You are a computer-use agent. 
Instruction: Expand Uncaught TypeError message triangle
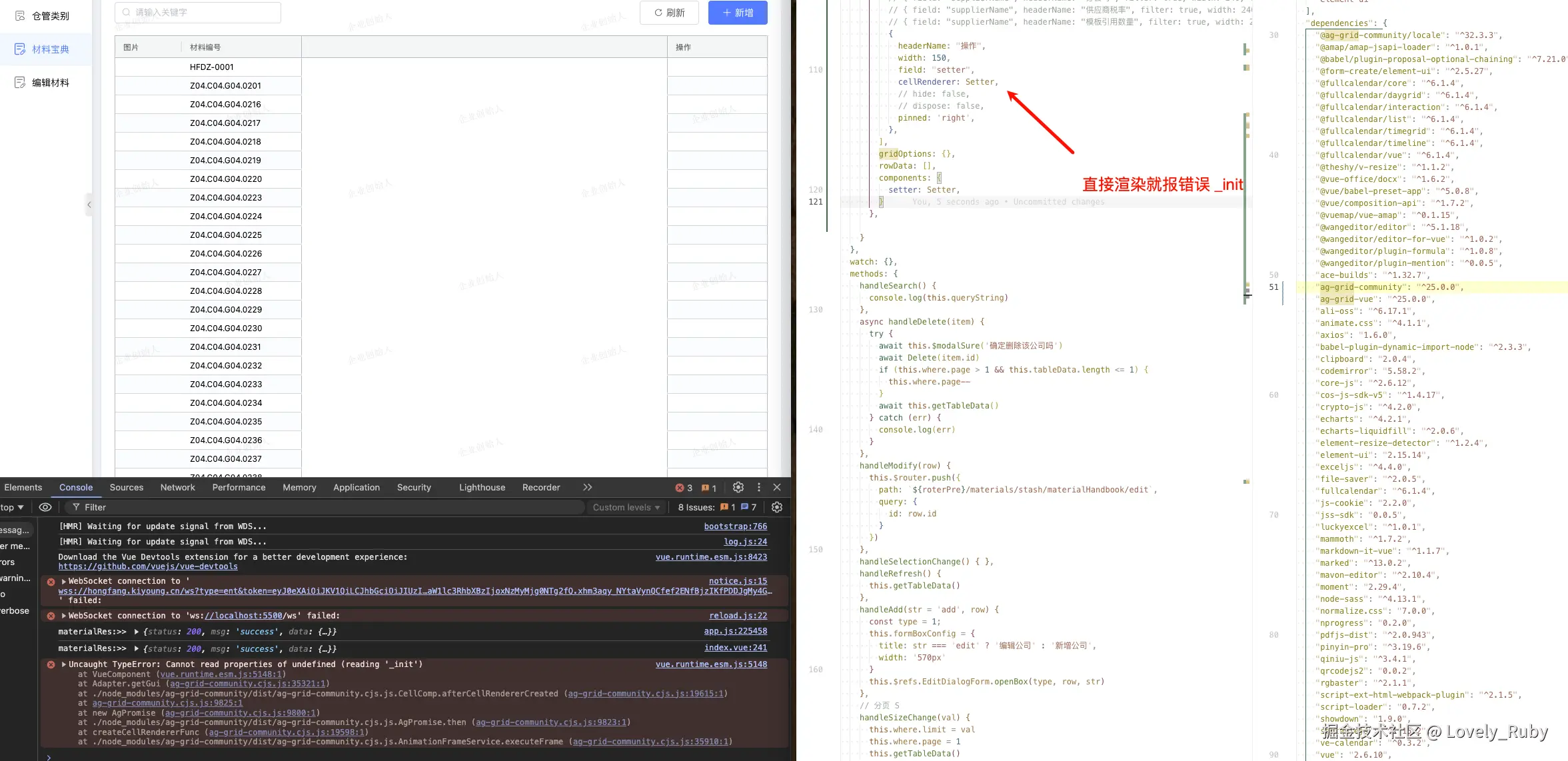[x=64, y=664]
